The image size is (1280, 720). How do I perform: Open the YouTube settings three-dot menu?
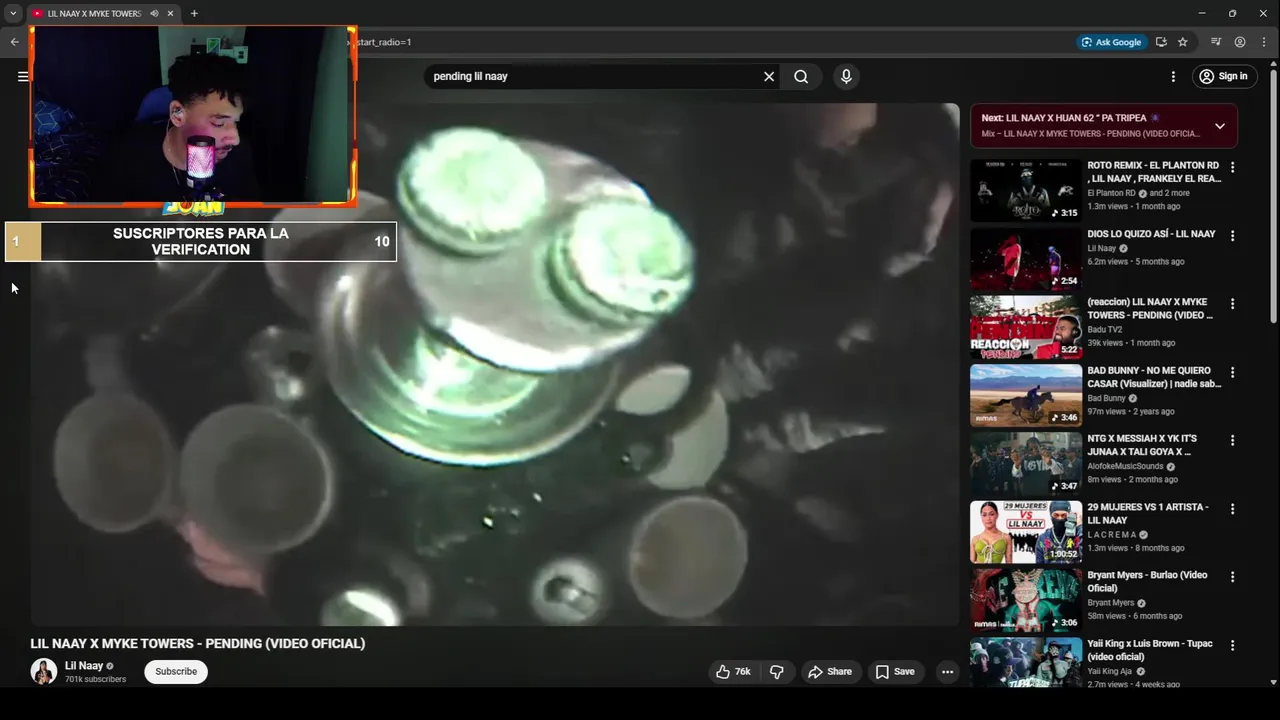click(1173, 76)
